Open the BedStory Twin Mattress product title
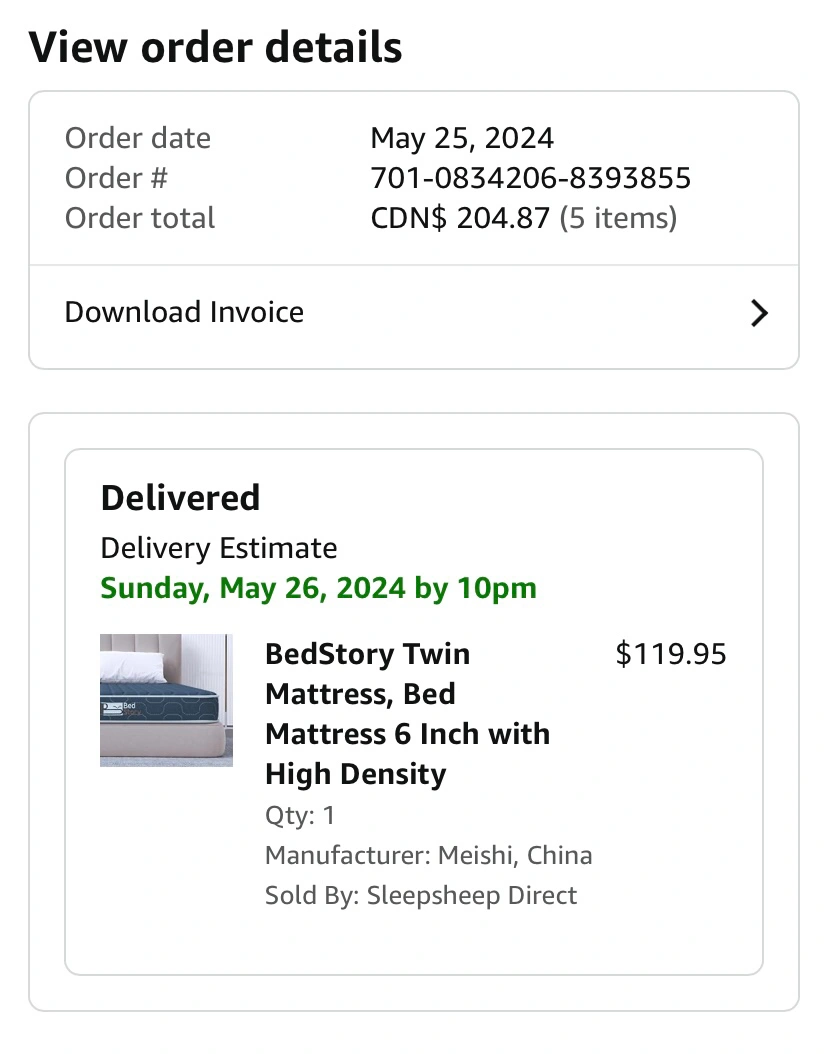 tap(407, 713)
